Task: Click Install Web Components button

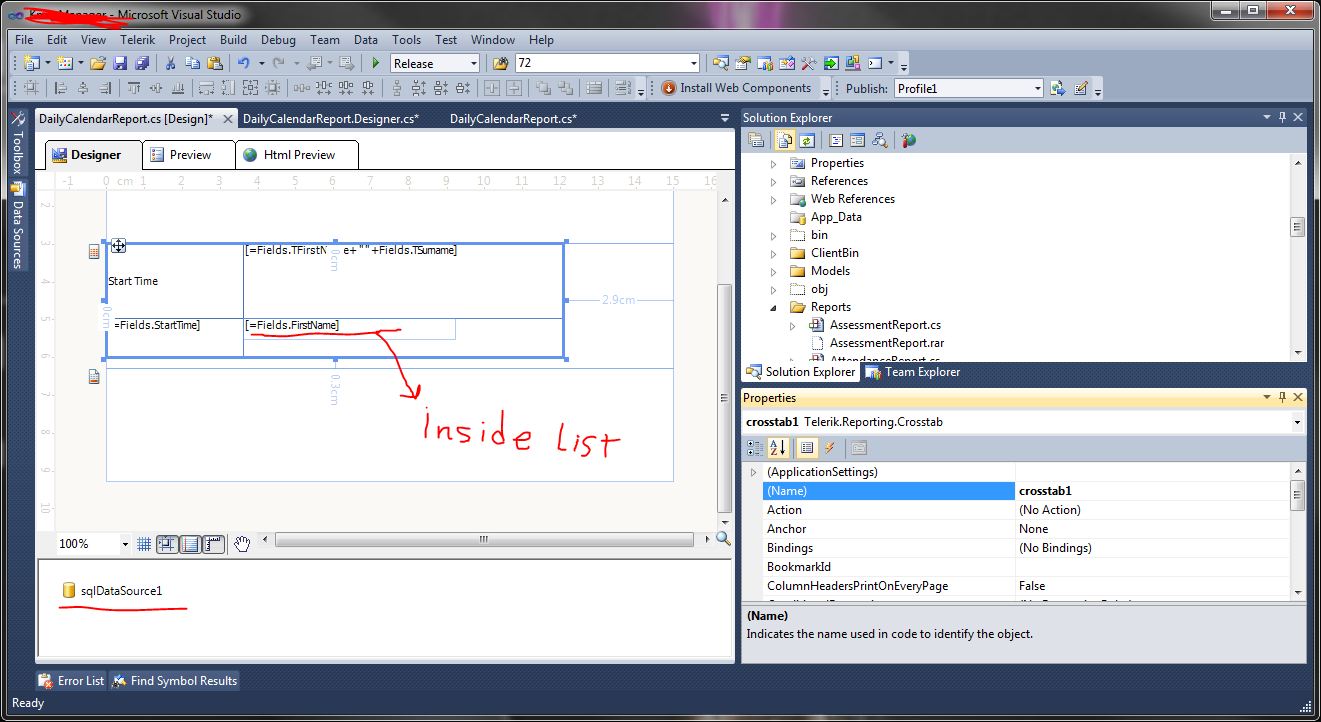Action: click(x=737, y=88)
